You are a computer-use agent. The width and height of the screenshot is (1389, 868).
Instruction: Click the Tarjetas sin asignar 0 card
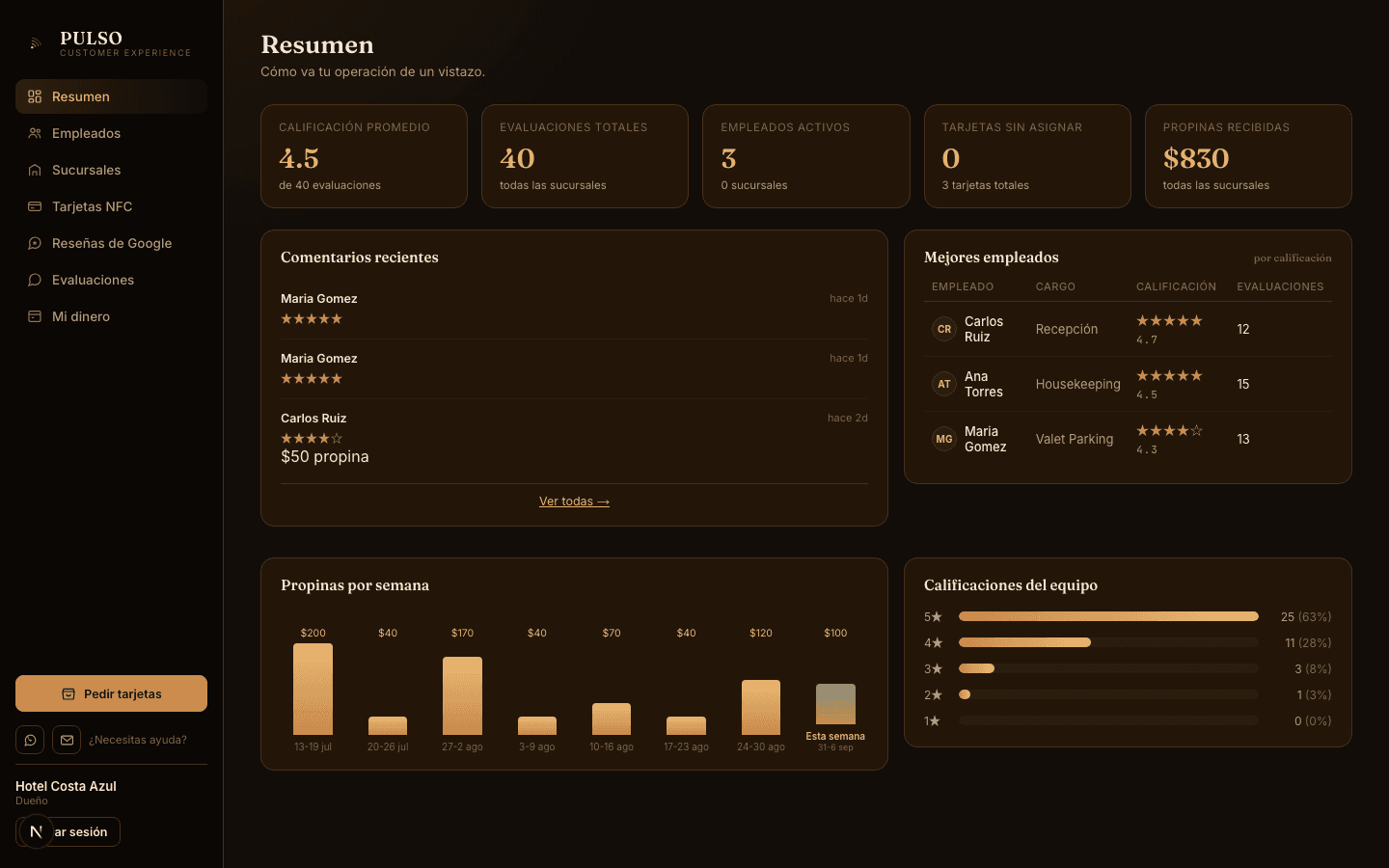point(1027,156)
